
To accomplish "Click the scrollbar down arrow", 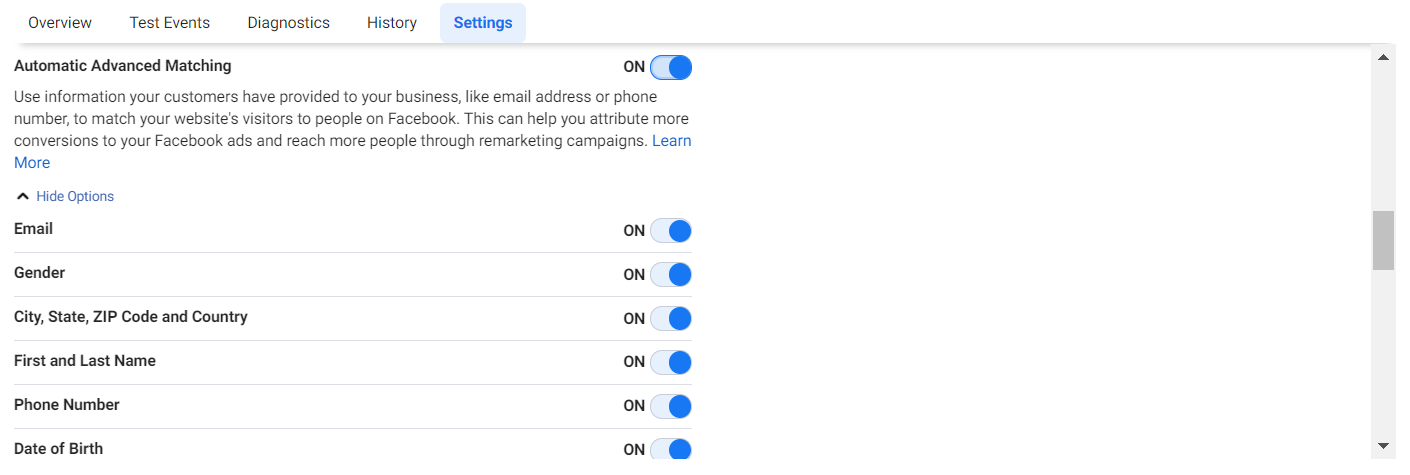I will click(x=1383, y=446).
